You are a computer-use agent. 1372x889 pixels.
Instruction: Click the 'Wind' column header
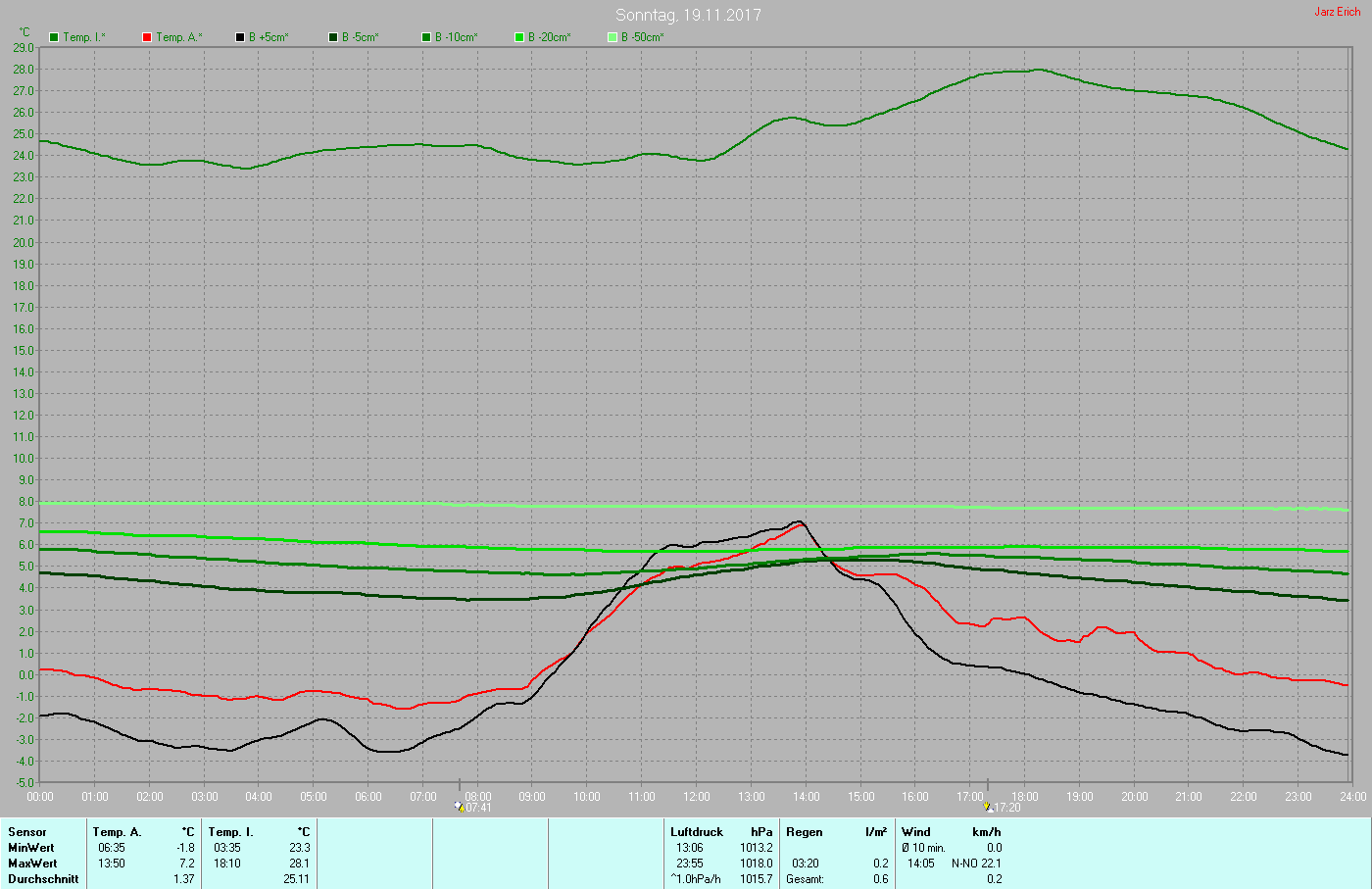(x=916, y=832)
